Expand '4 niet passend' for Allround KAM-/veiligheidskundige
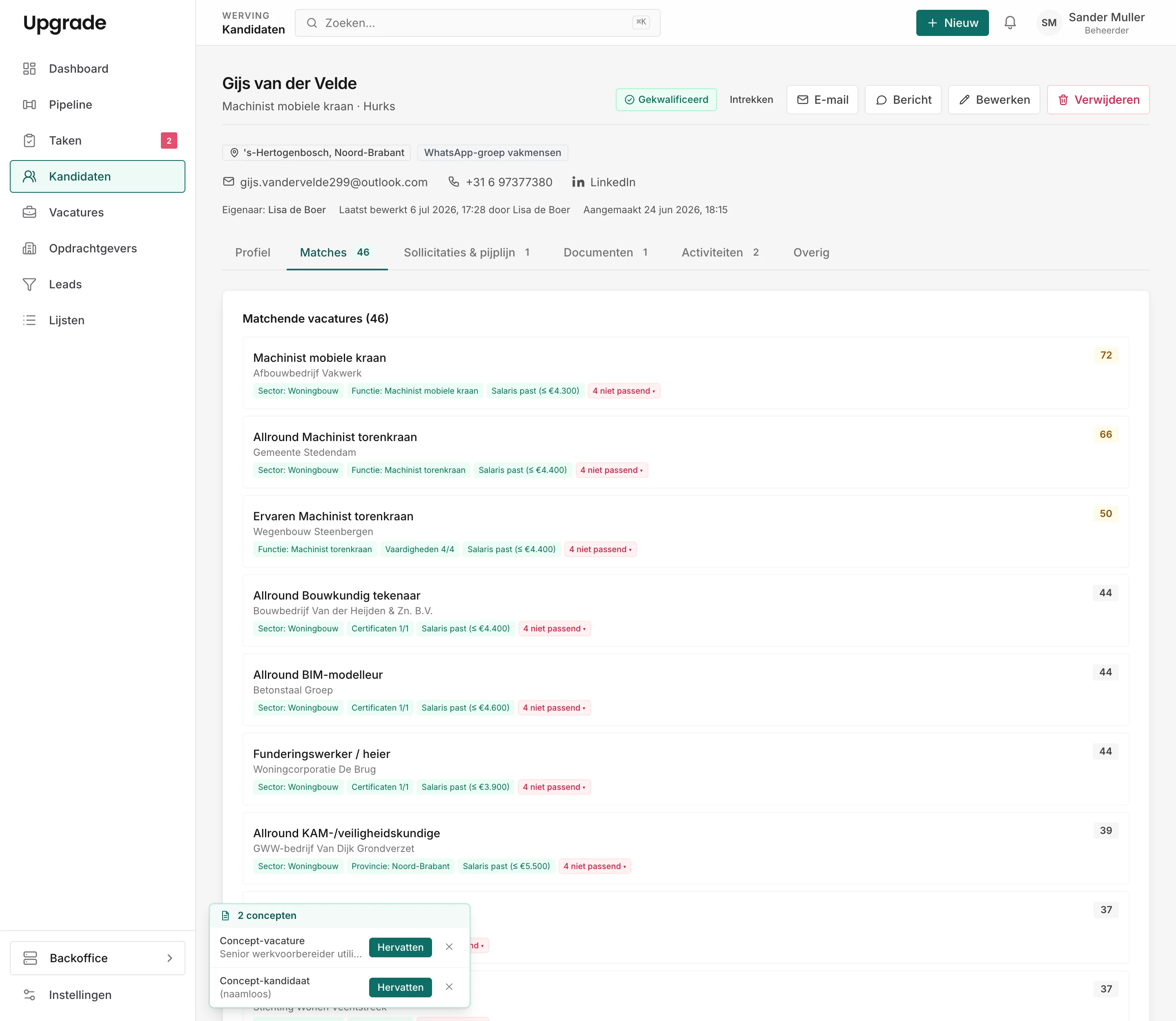 point(595,866)
